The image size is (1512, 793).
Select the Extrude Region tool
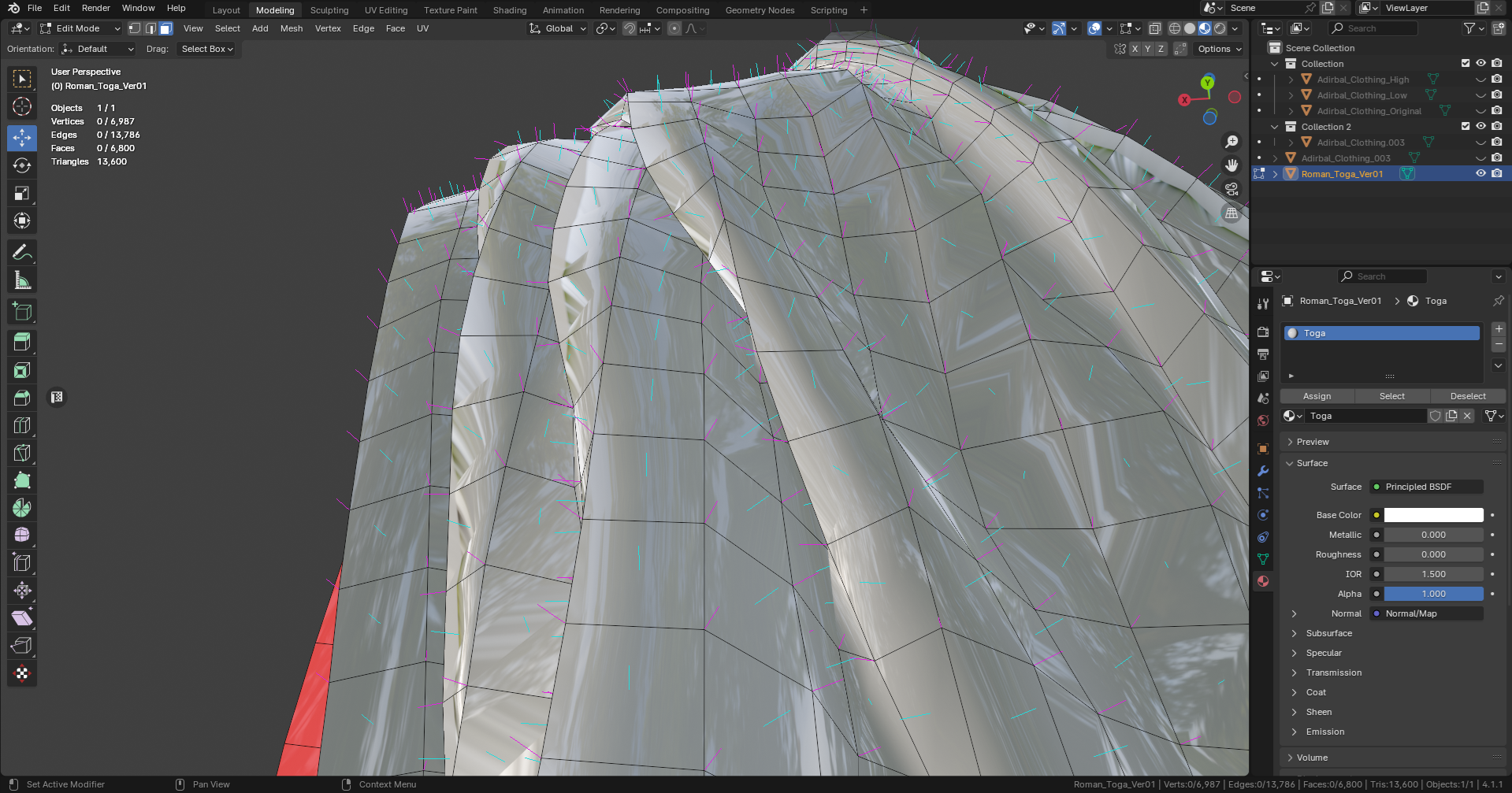[x=22, y=342]
